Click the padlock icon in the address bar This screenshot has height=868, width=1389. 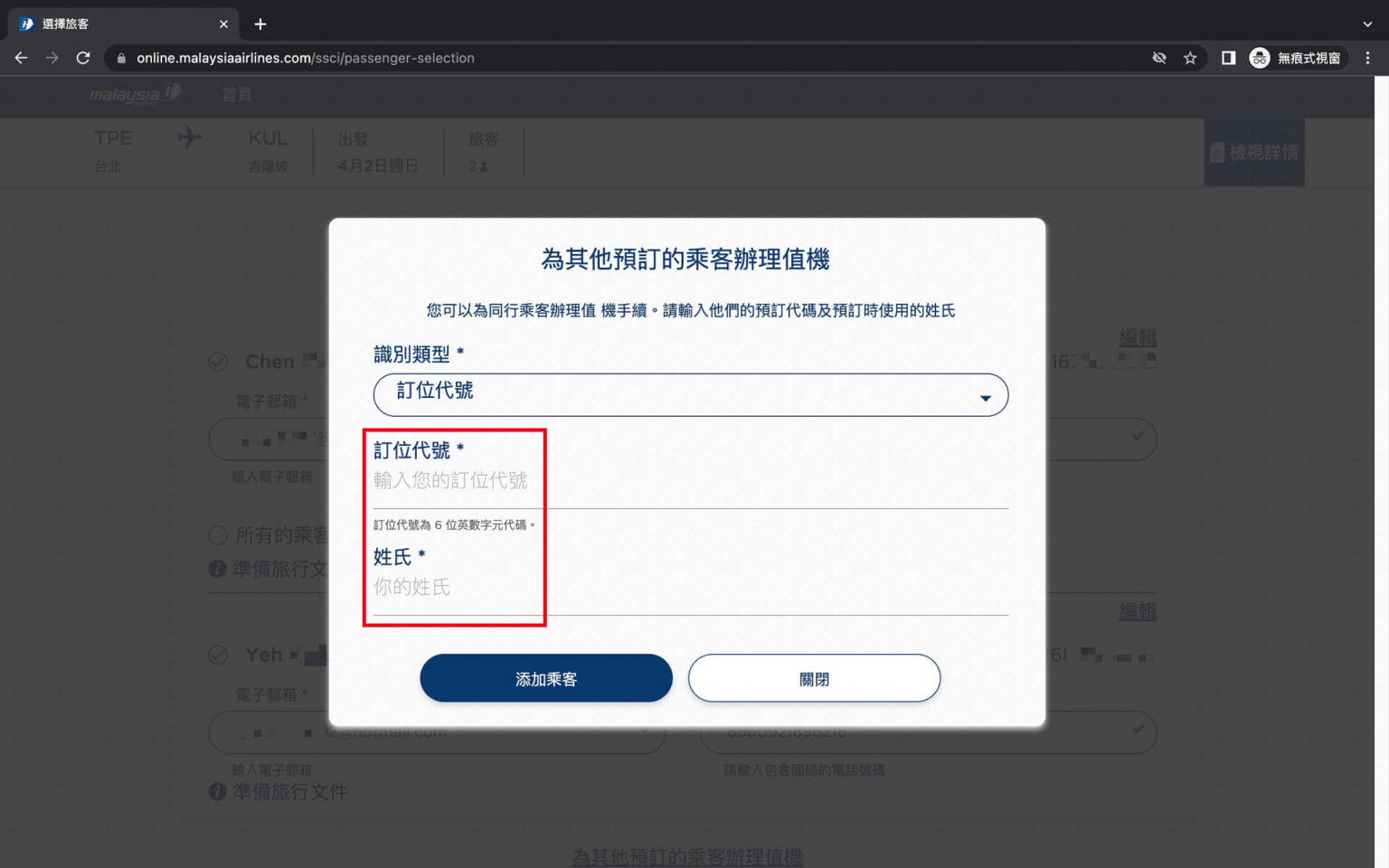[x=120, y=57]
